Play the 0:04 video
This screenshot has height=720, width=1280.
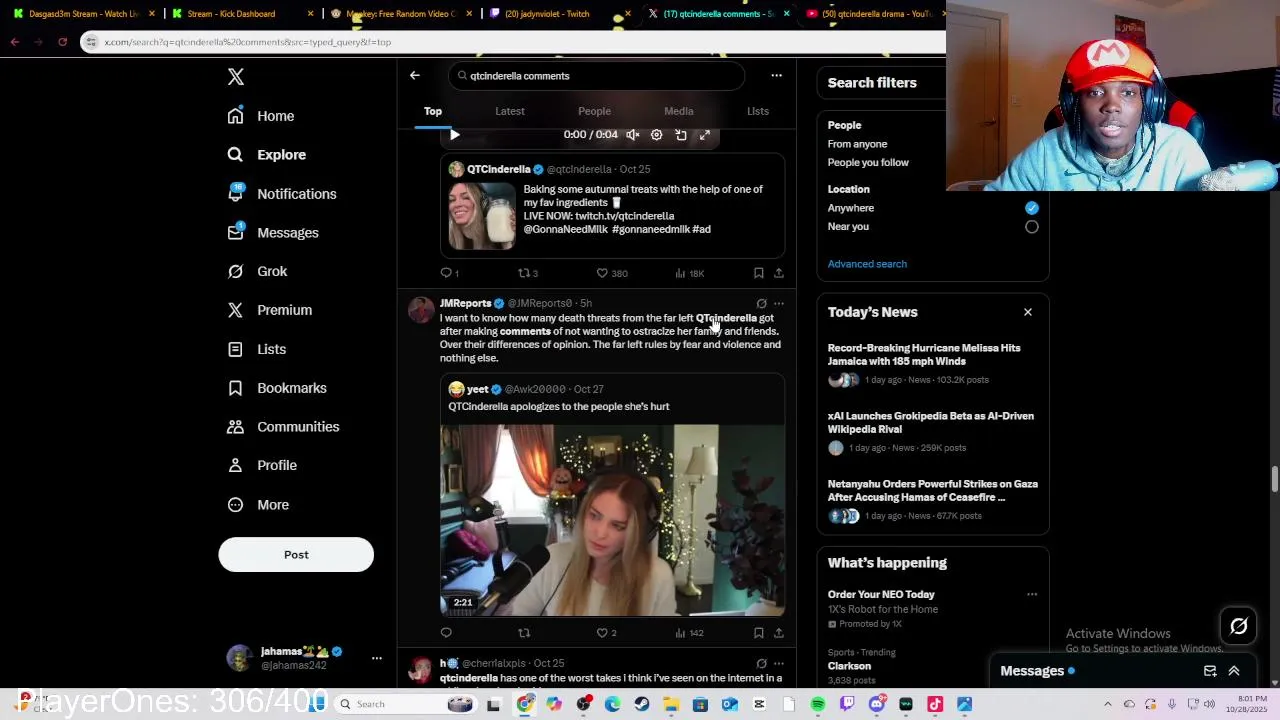coord(454,135)
